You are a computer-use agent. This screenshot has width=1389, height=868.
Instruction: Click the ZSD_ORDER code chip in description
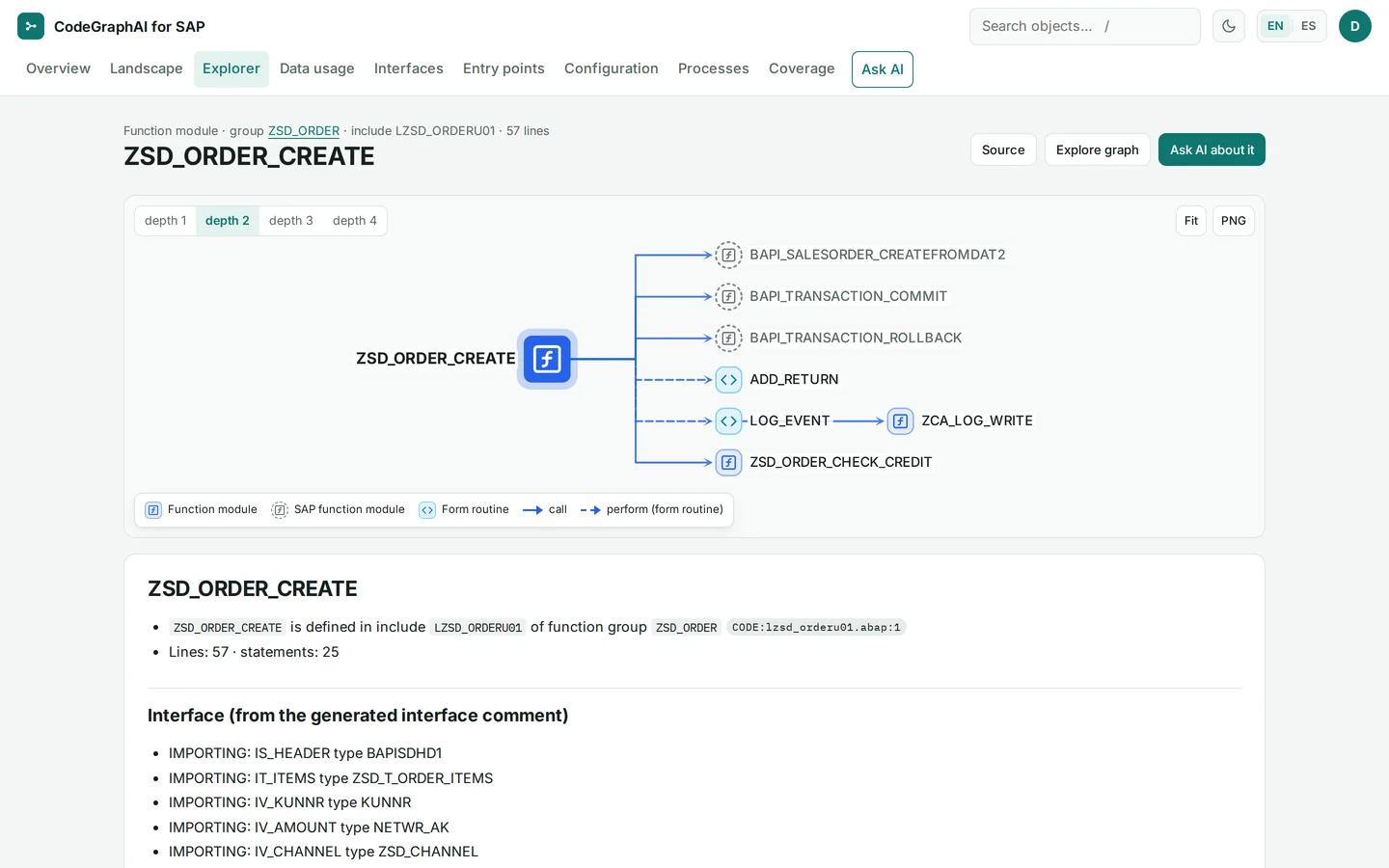(686, 628)
